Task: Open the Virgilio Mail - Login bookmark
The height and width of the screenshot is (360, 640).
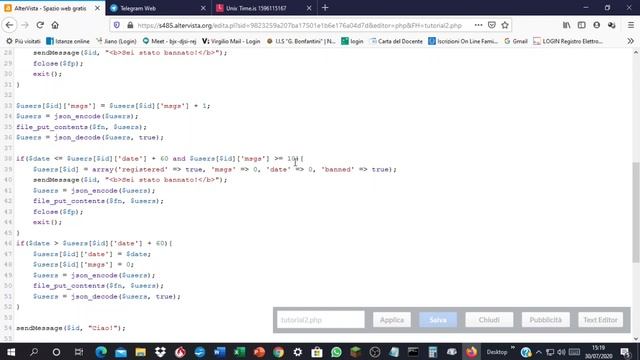Action: tap(231, 41)
